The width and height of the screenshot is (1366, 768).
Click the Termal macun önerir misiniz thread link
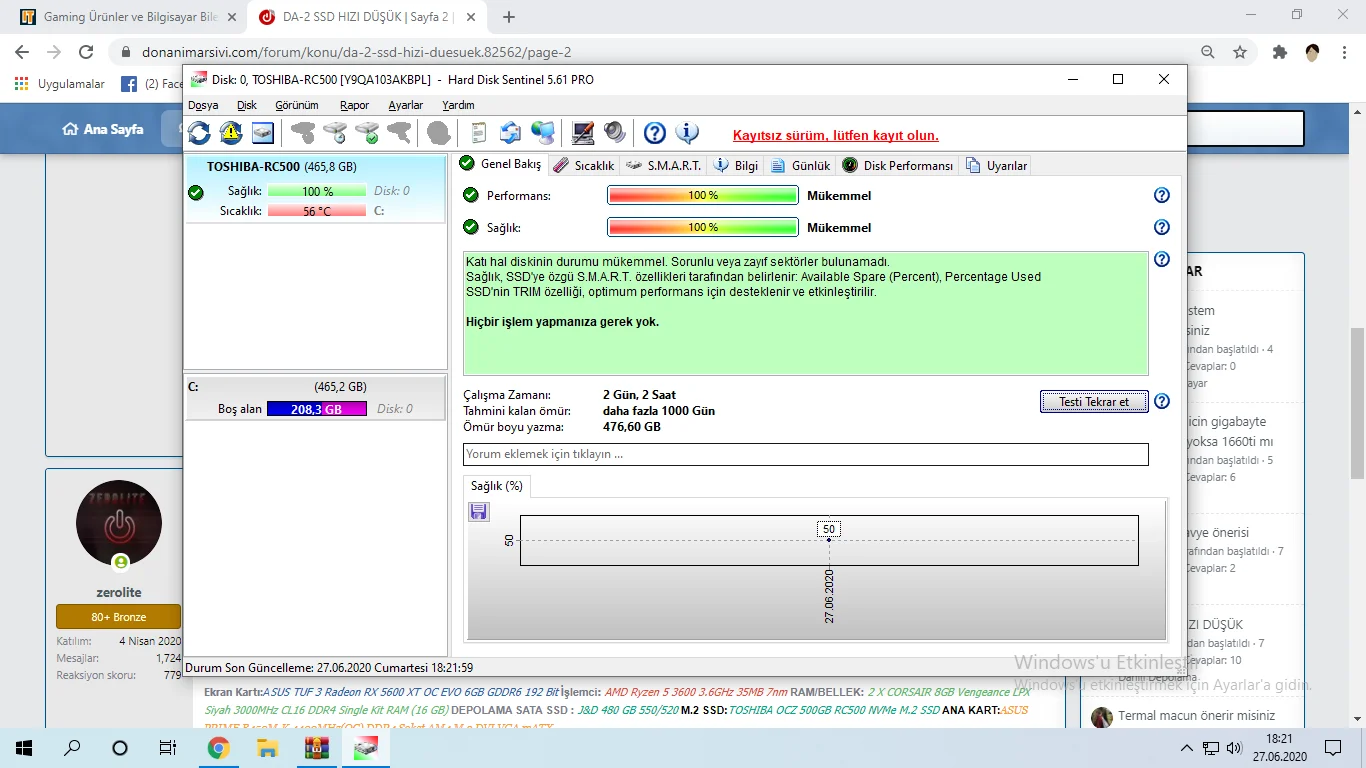click(1197, 715)
